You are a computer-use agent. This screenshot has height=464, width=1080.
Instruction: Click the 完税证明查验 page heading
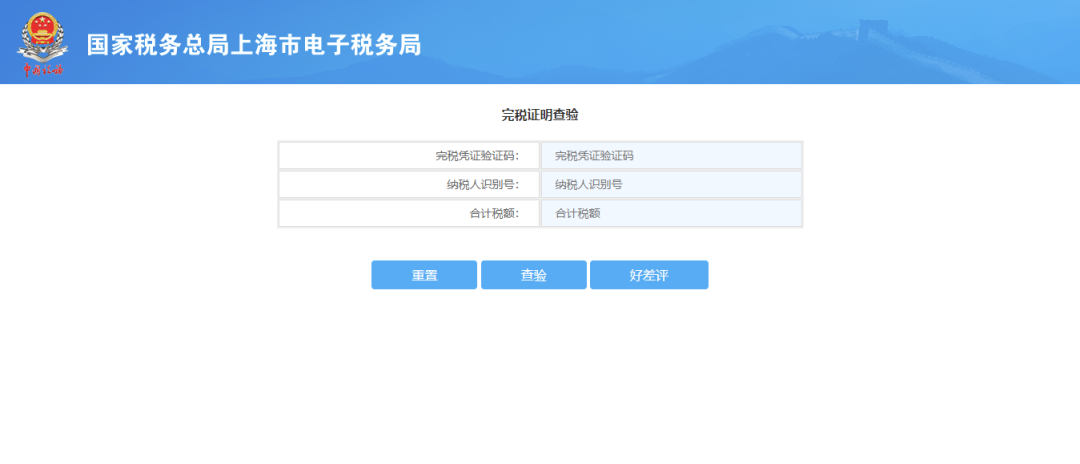point(539,116)
